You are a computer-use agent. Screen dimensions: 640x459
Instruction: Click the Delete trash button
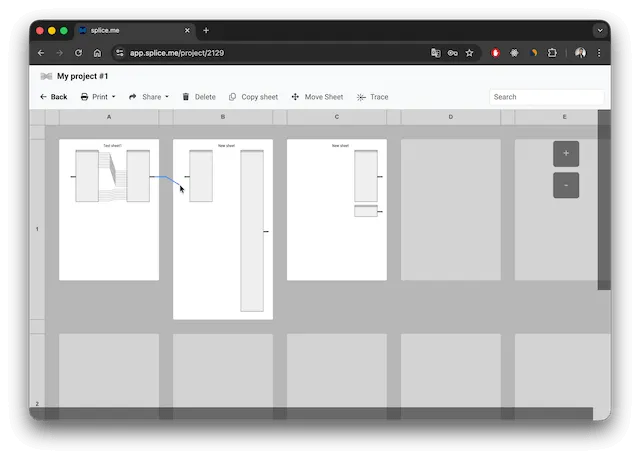[199, 97]
